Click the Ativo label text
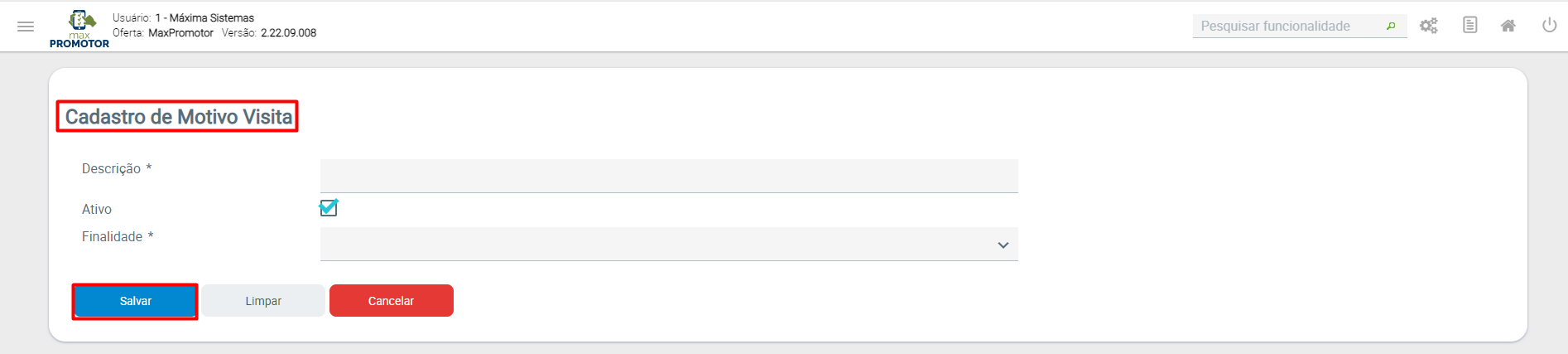Image resolution: width=1568 pixels, height=354 pixels. 97,210
